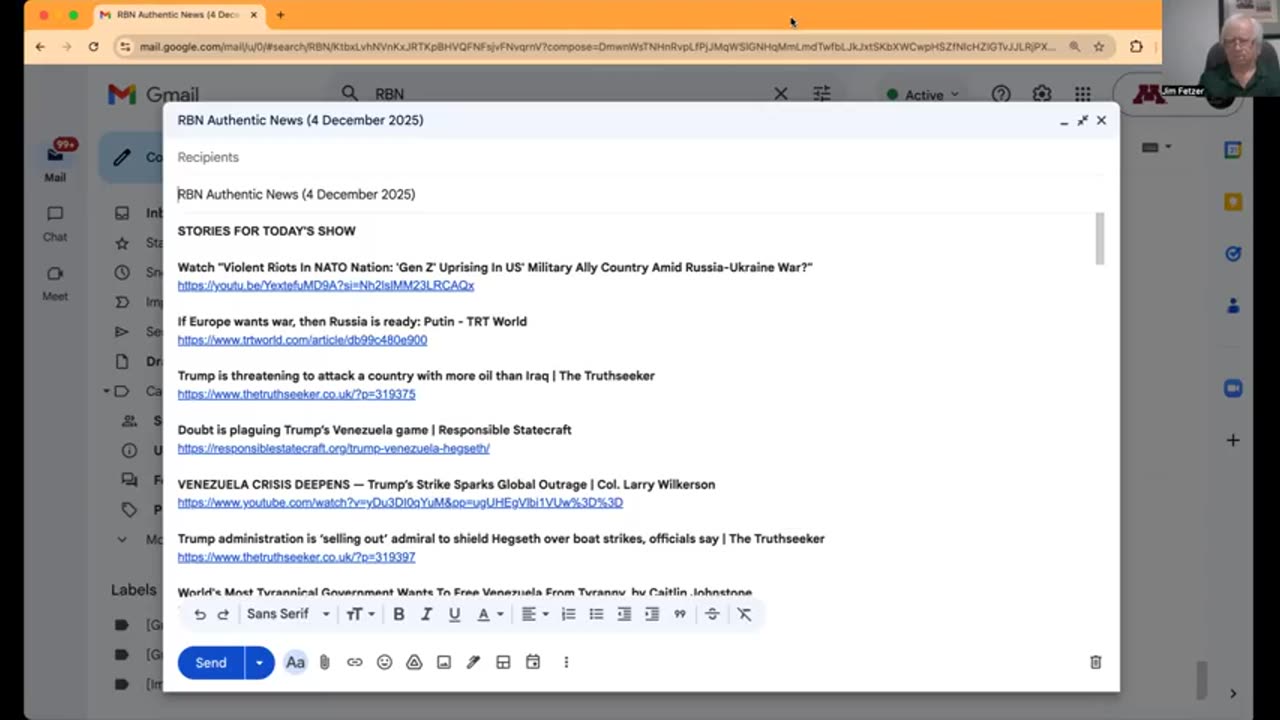The height and width of the screenshot is (720, 1280).
Task: Increase the indent level
Action: [x=652, y=614]
